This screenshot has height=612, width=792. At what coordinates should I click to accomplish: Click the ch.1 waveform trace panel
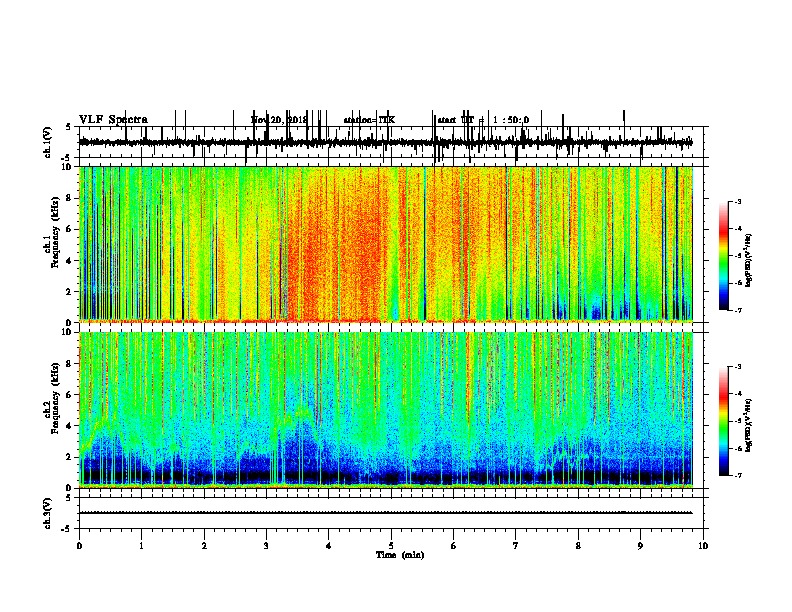point(390,142)
